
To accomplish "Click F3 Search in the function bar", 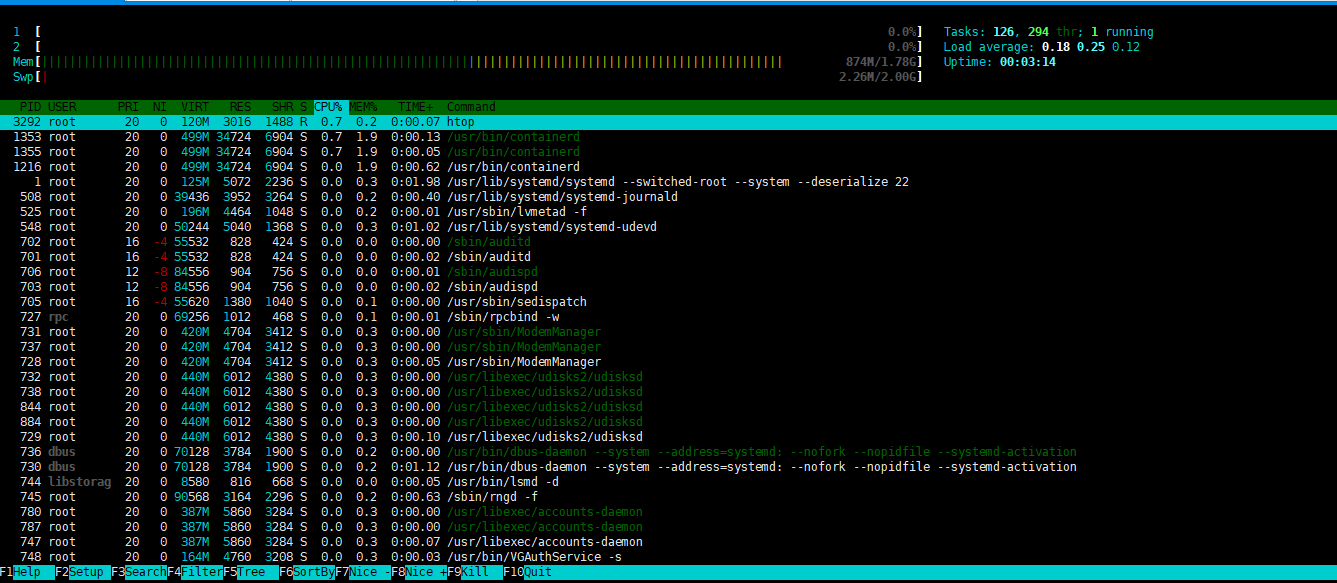I will [139, 572].
